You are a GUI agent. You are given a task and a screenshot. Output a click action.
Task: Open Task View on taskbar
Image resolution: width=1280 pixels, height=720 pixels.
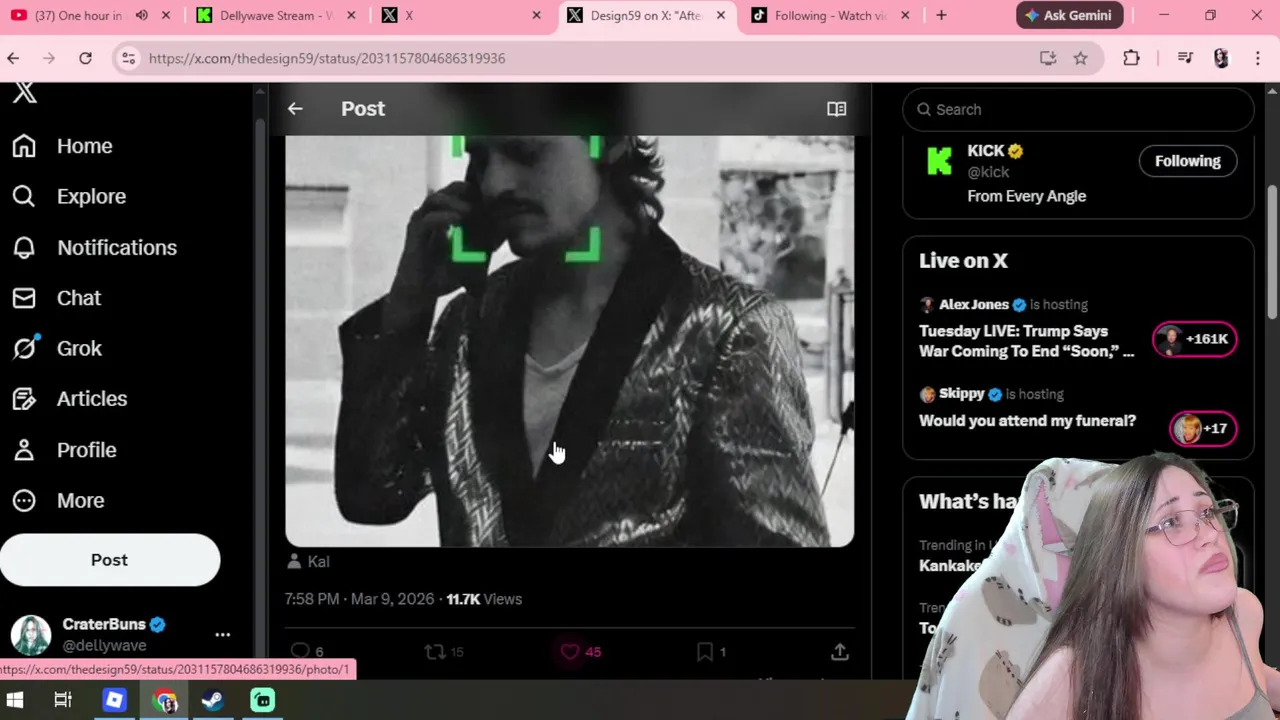coord(63,700)
